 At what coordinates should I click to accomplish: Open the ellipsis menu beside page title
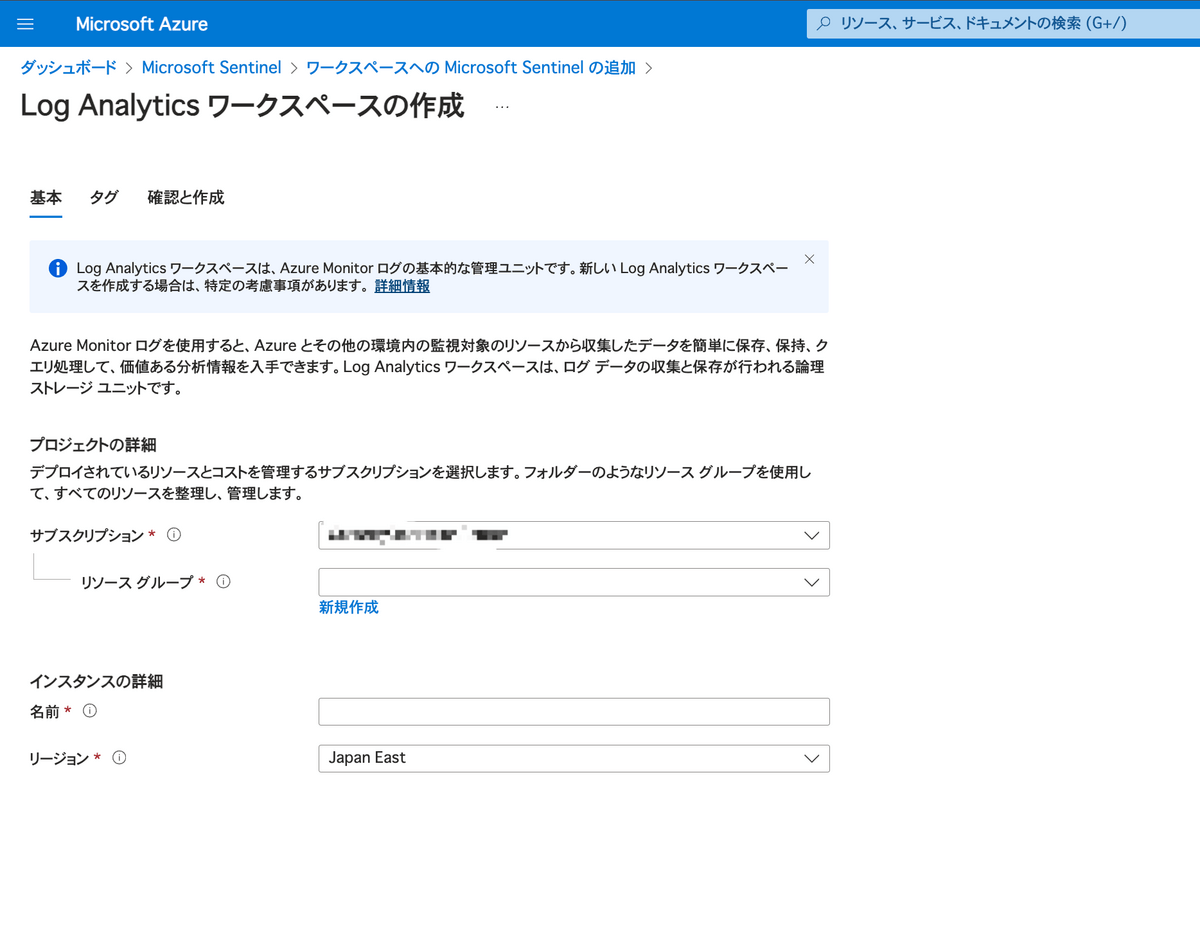coord(502,106)
